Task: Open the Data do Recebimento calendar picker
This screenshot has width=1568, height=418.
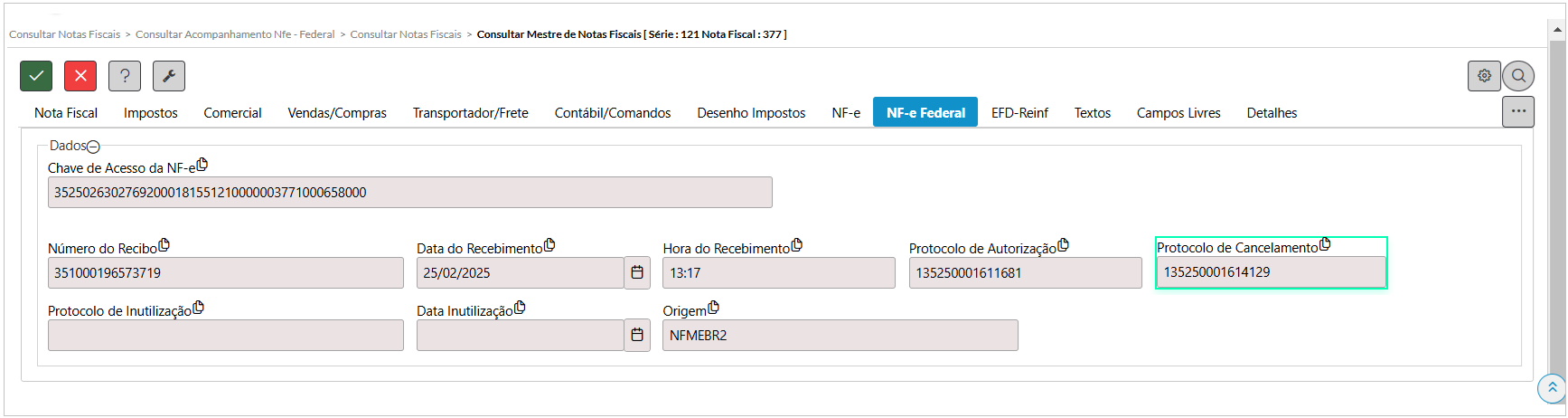Action: [x=637, y=272]
